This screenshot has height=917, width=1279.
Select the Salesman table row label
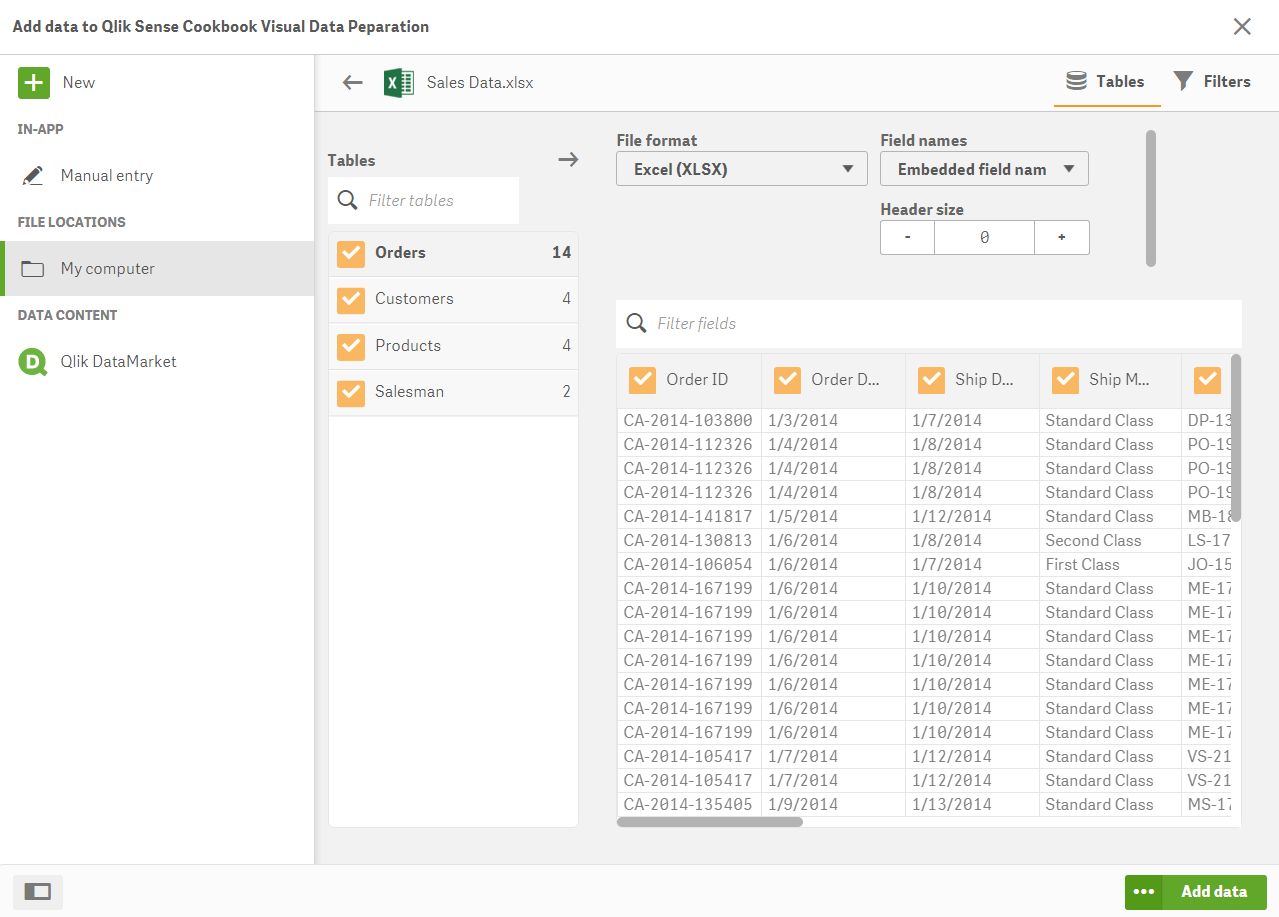click(x=409, y=392)
